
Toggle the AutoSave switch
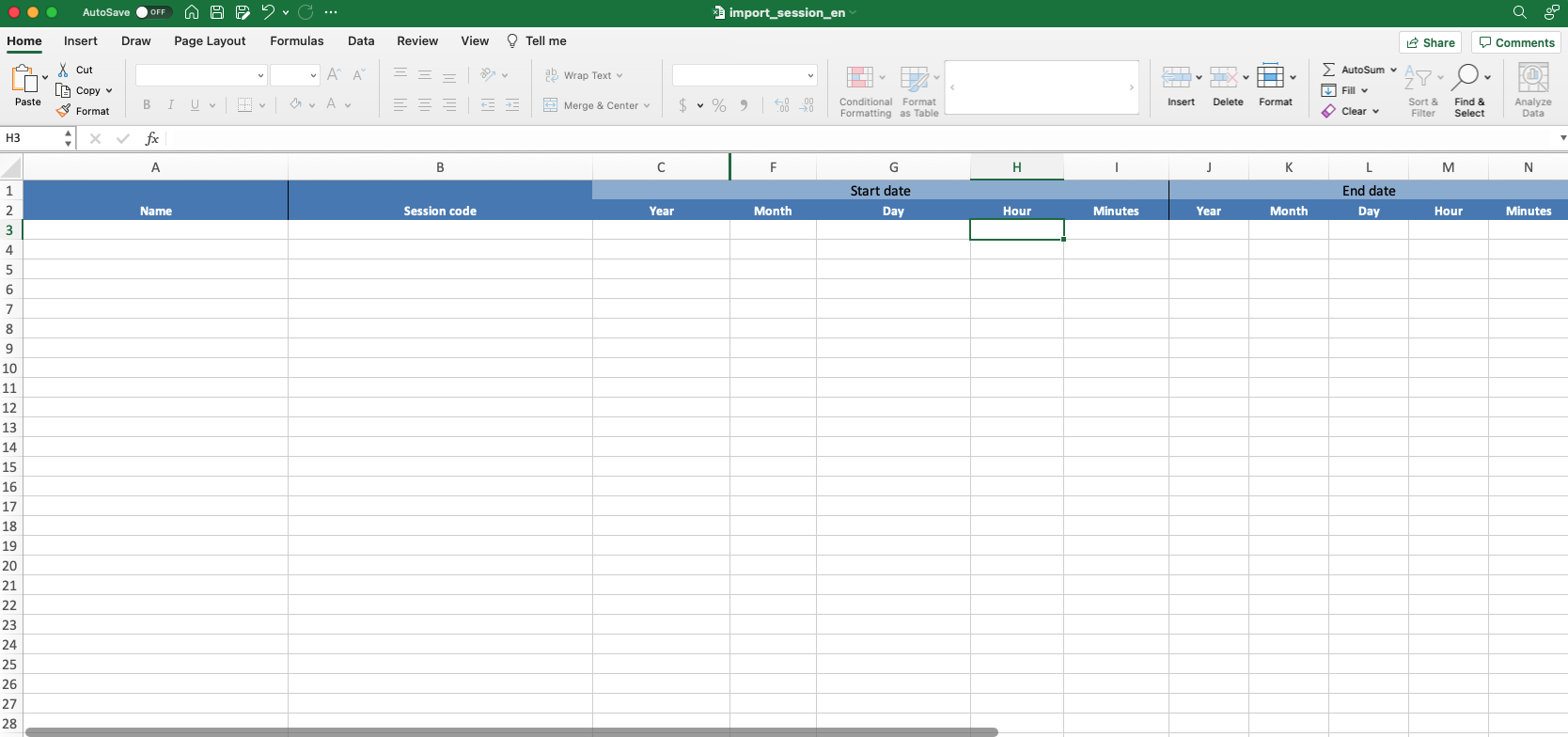(x=153, y=12)
